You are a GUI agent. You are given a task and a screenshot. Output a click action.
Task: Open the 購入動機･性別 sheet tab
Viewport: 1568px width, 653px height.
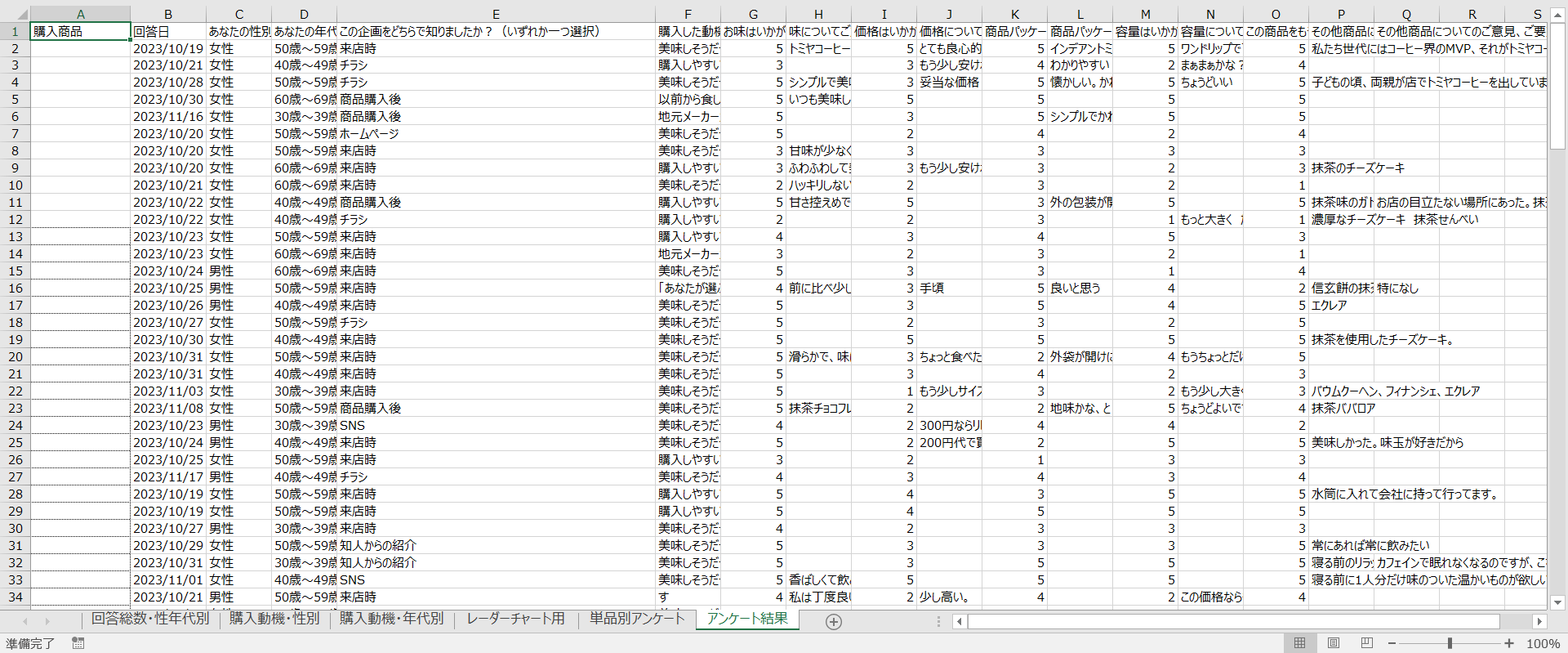(274, 619)
